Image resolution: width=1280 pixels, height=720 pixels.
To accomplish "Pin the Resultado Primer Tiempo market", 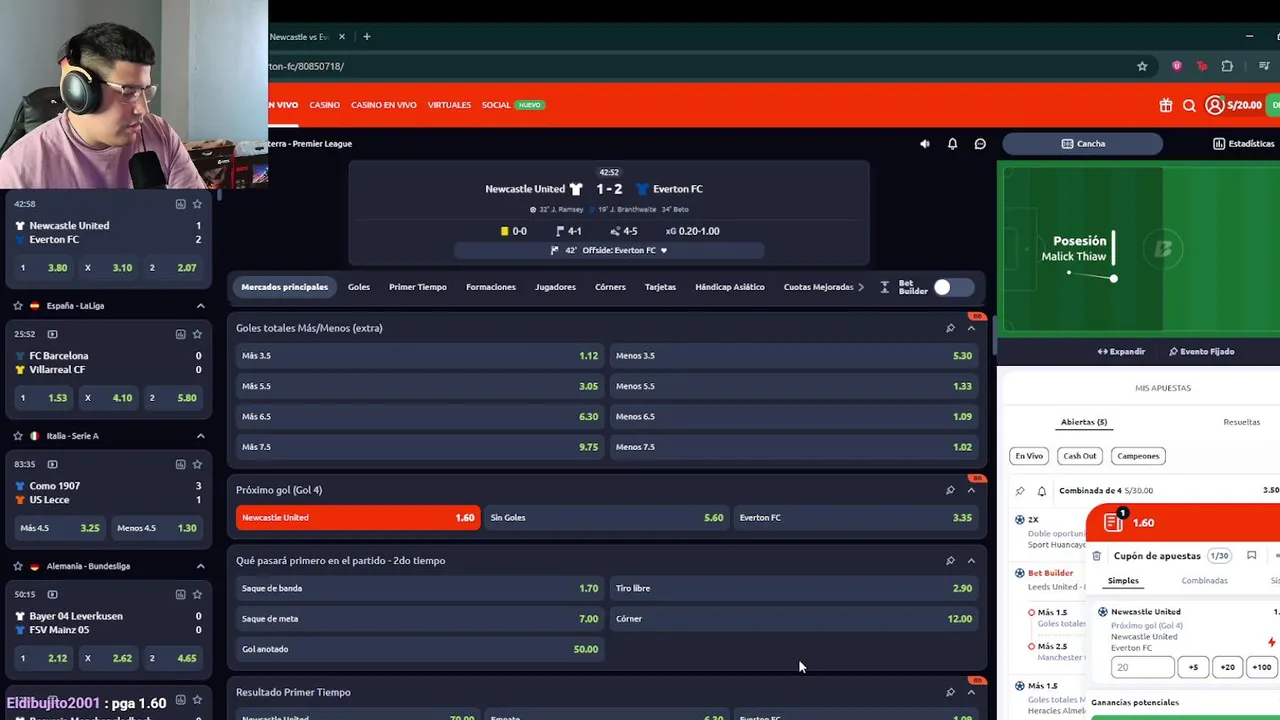I will tap(950, 692).
